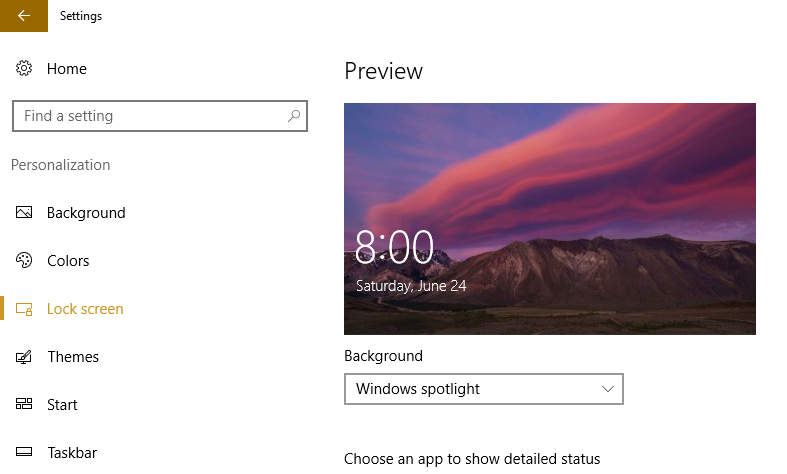Click the lock screen preview image
The image size is (787, 474).
coord(550,219)
